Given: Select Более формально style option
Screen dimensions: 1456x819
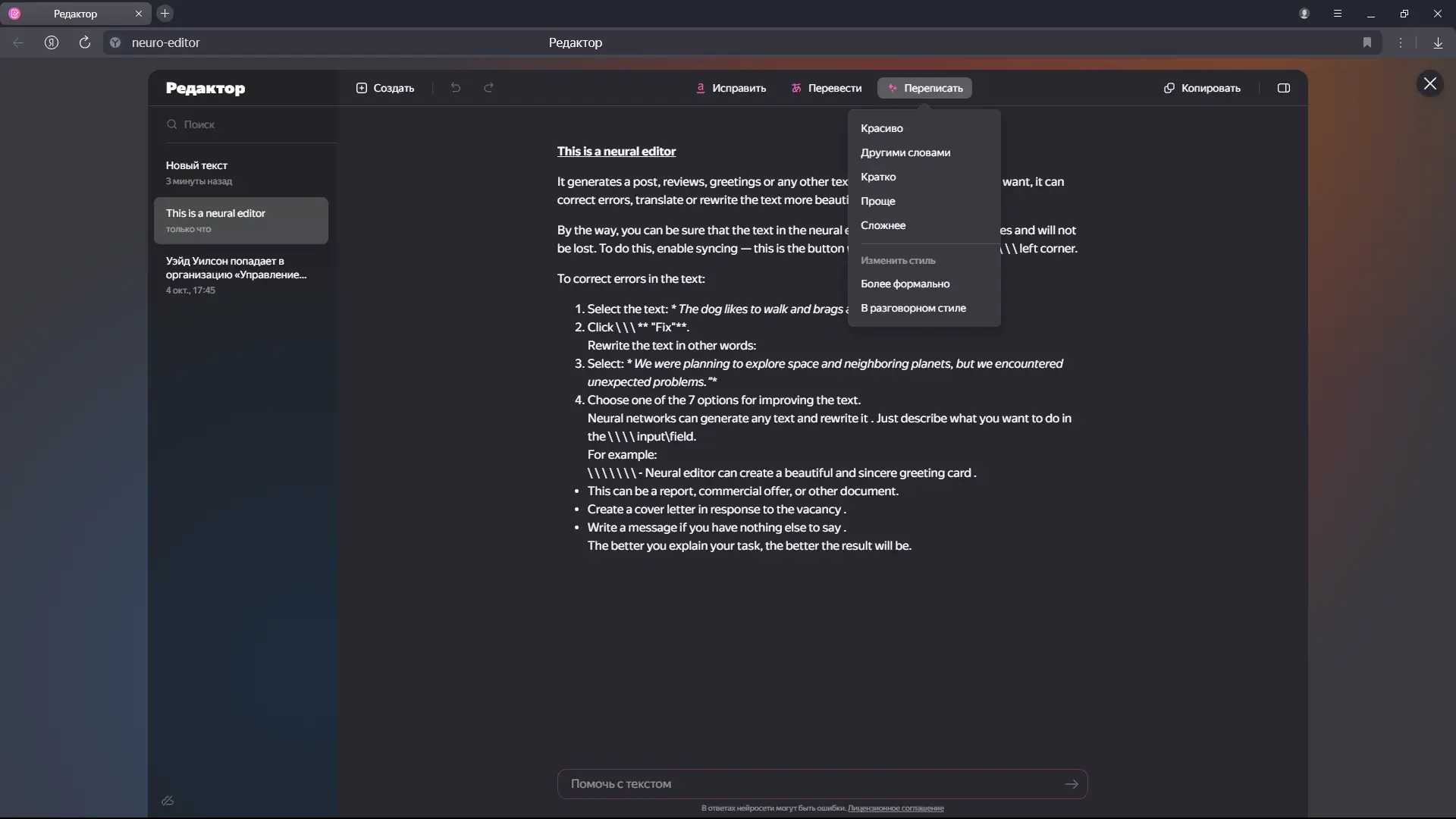Looking at the screenshot, I should pos(905,284).
